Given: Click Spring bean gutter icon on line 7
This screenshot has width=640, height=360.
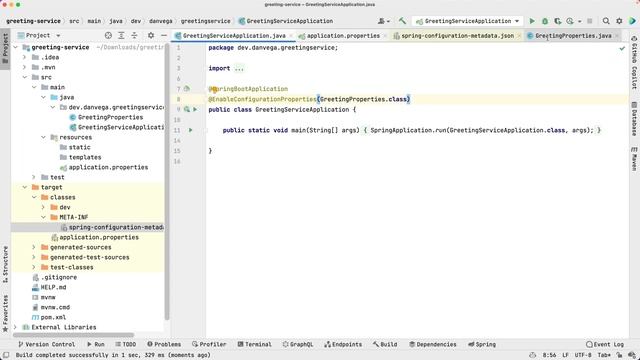Looking at the screenshot, I should 187,89.
